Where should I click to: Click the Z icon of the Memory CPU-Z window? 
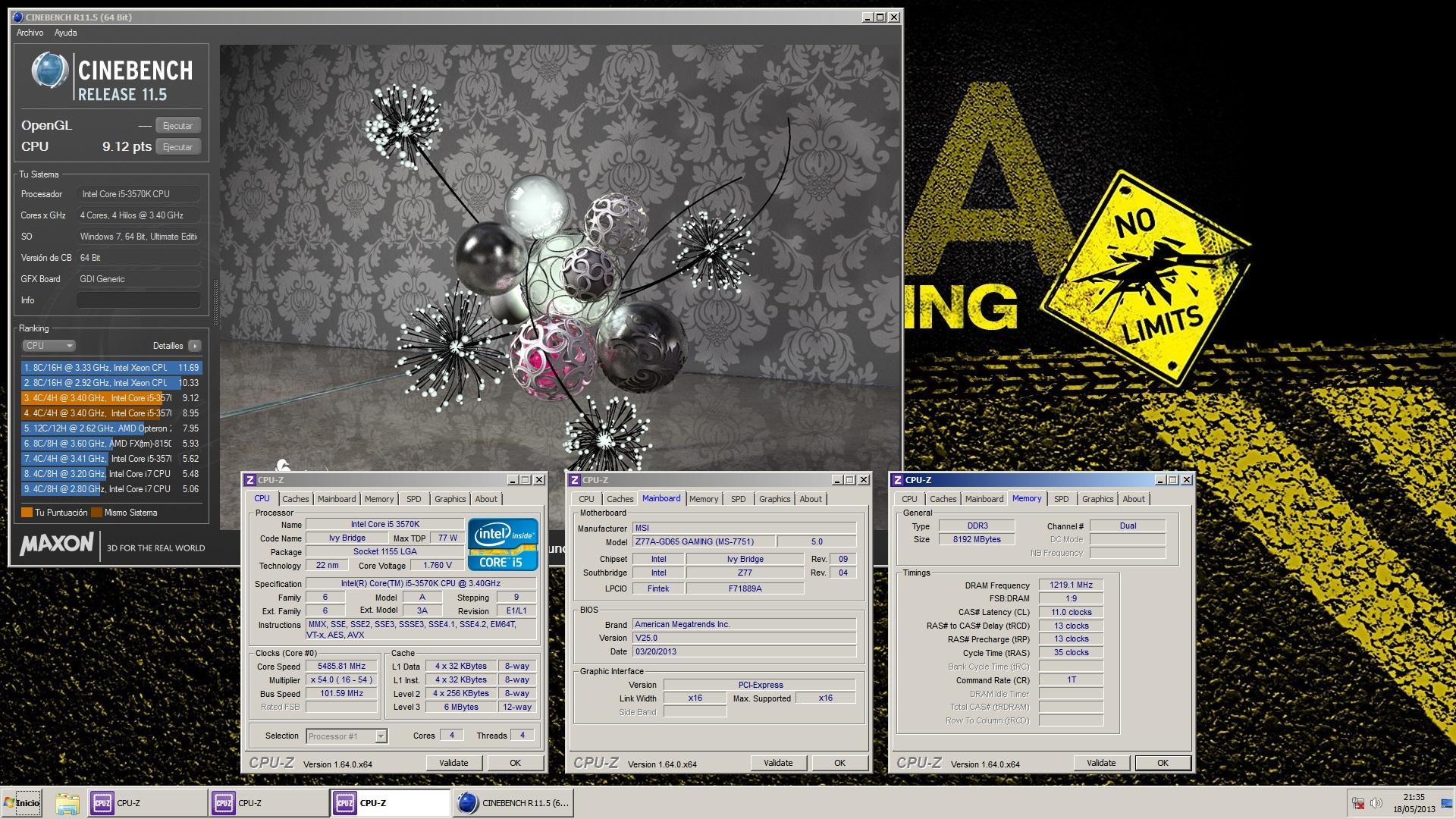tap(898, 480)
